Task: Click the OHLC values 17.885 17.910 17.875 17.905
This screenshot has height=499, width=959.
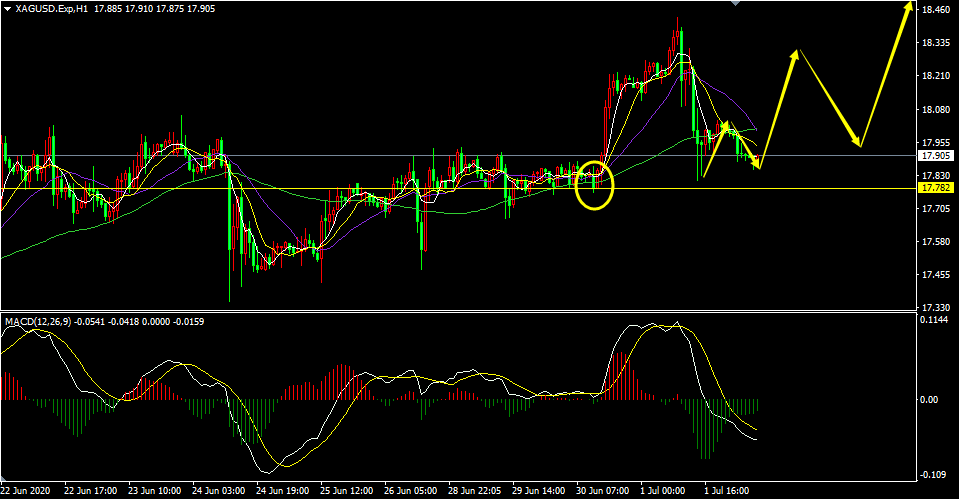Action: (x=155, y=9)
